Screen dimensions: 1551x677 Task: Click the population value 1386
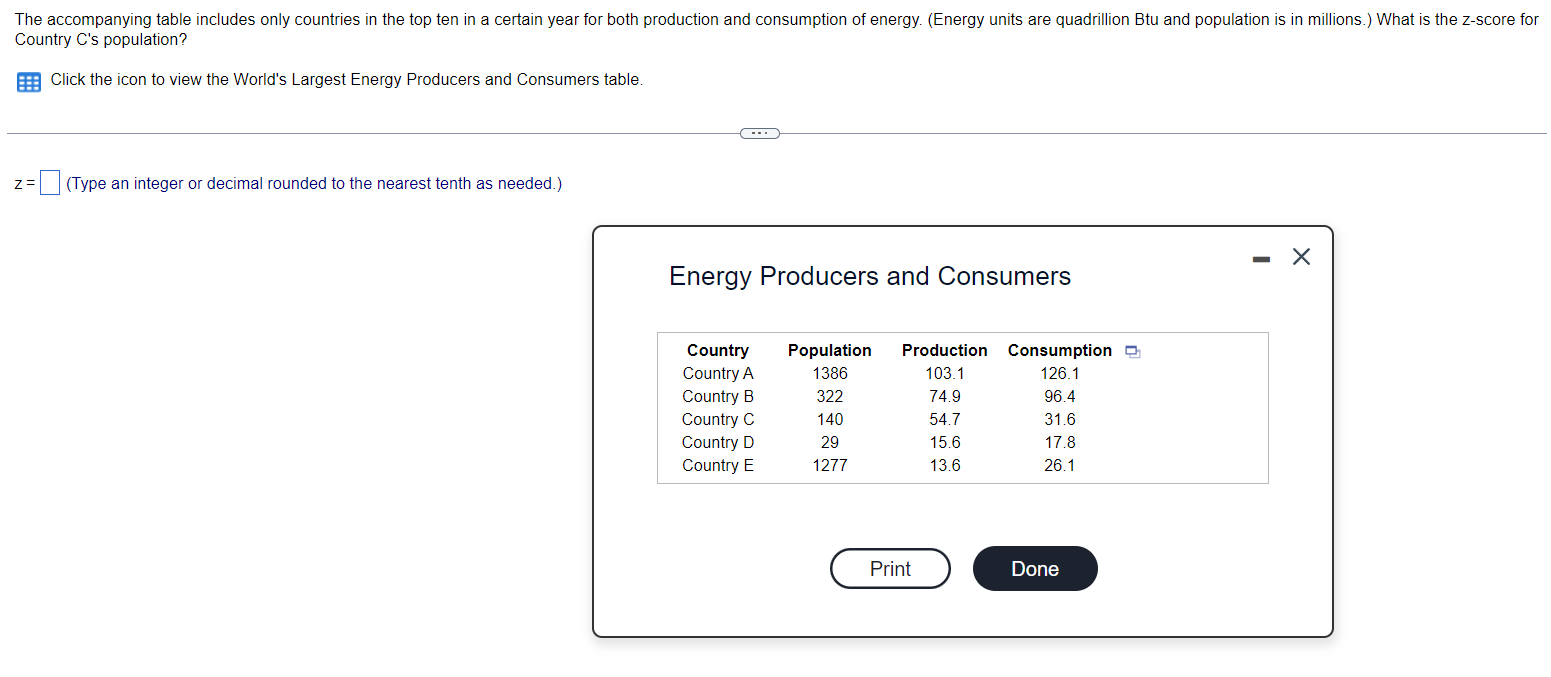click(x=830, y=373)
